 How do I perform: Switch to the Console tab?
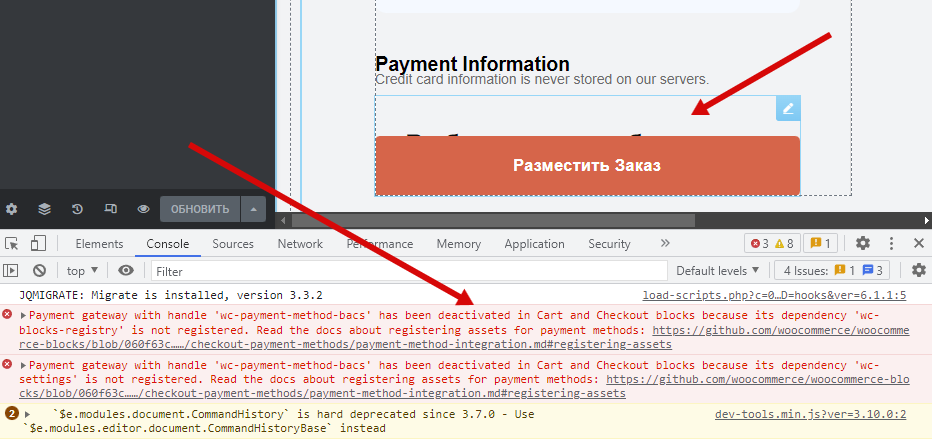coord(168,244)
